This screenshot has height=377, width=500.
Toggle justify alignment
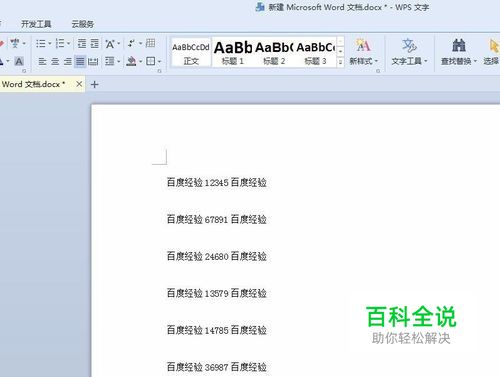click(80, 61)
